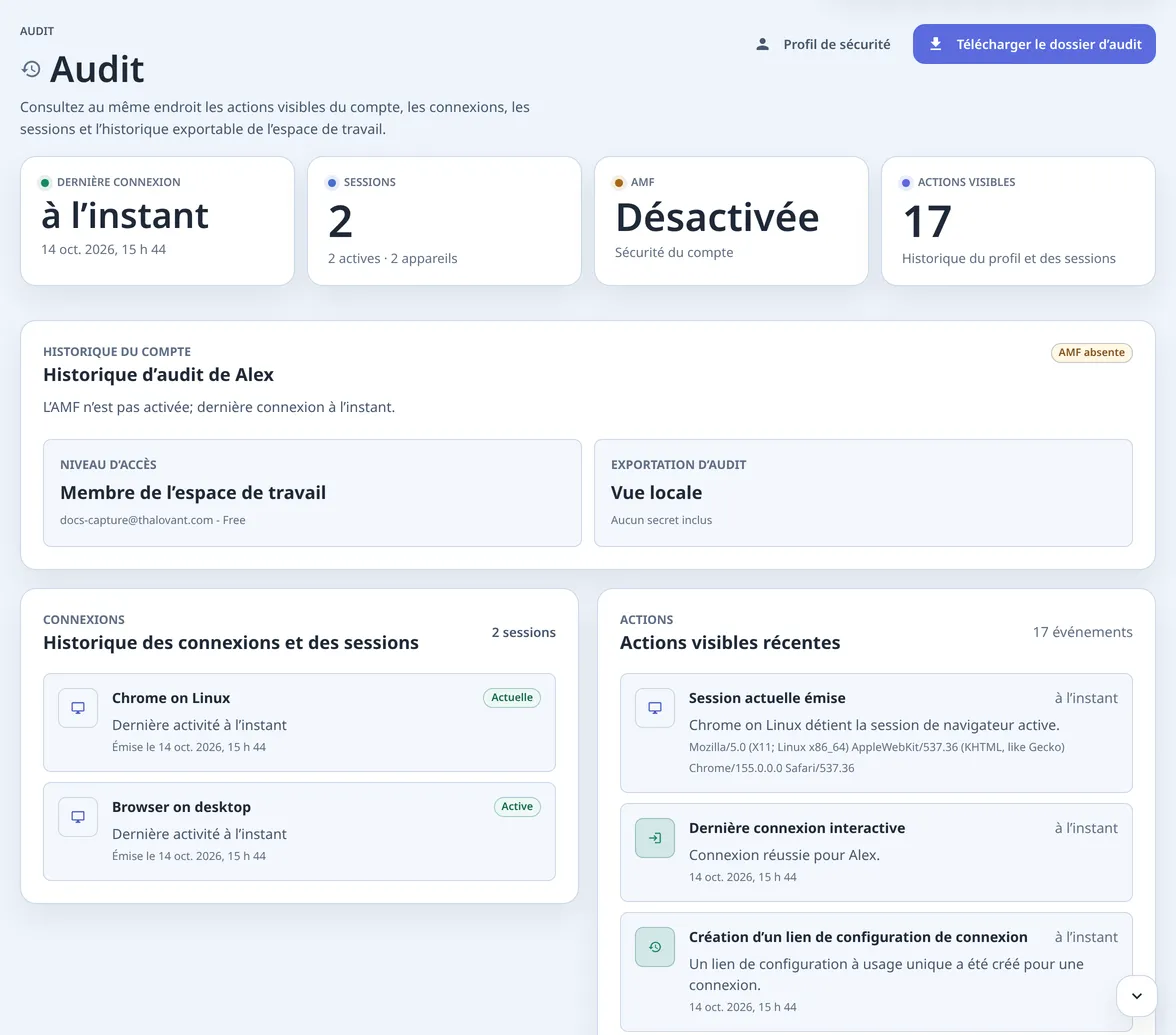
Task: Click the 2 sessions count label
Action: pyautogui.click(x=524, y=632)
